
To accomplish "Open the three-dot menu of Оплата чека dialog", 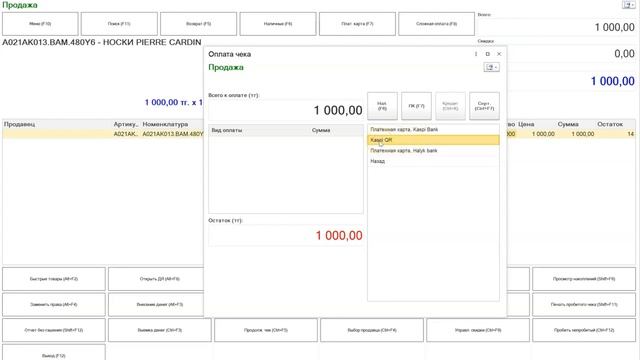I will click(476, 54).
